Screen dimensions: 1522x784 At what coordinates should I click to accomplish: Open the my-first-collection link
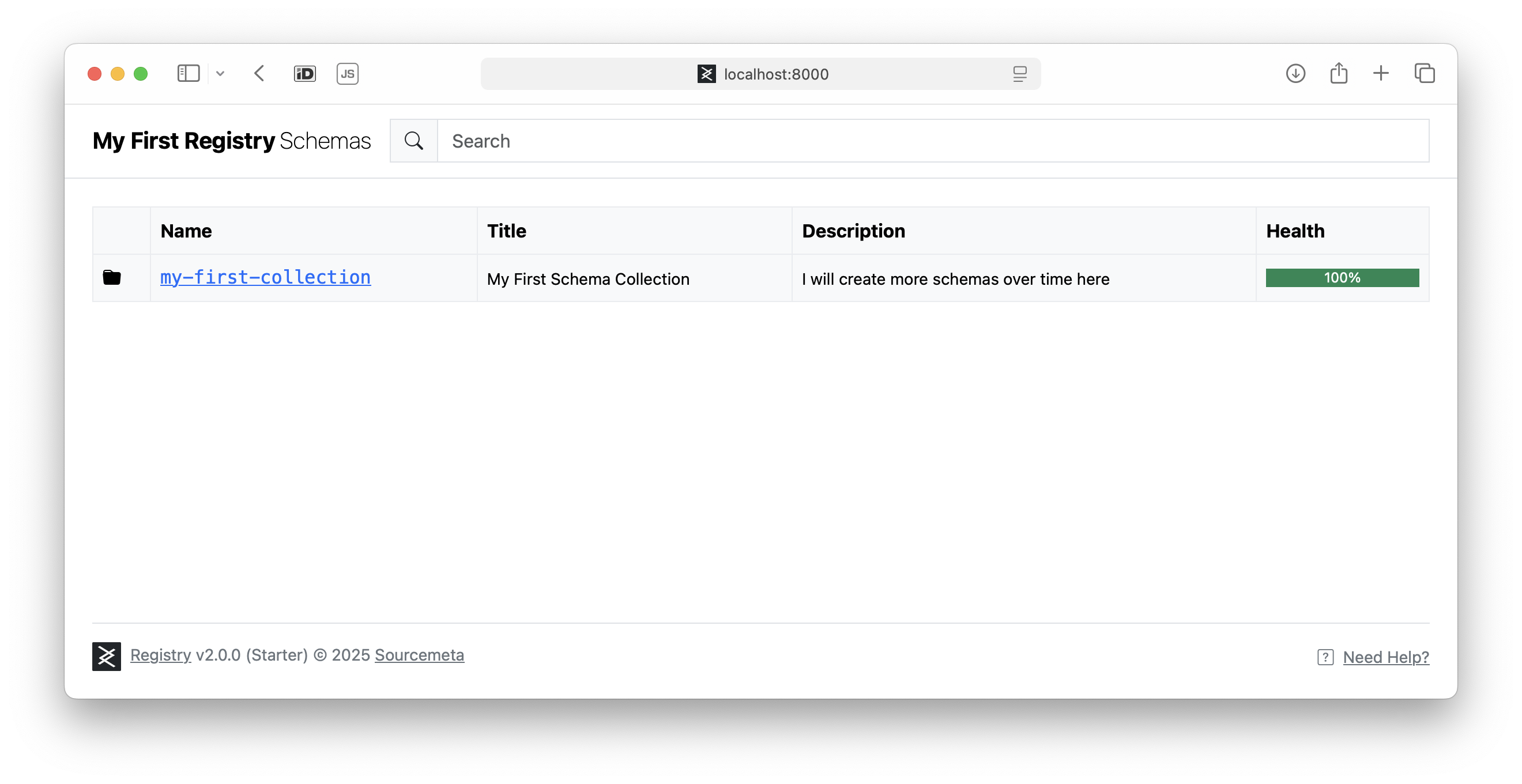point(265,277)
